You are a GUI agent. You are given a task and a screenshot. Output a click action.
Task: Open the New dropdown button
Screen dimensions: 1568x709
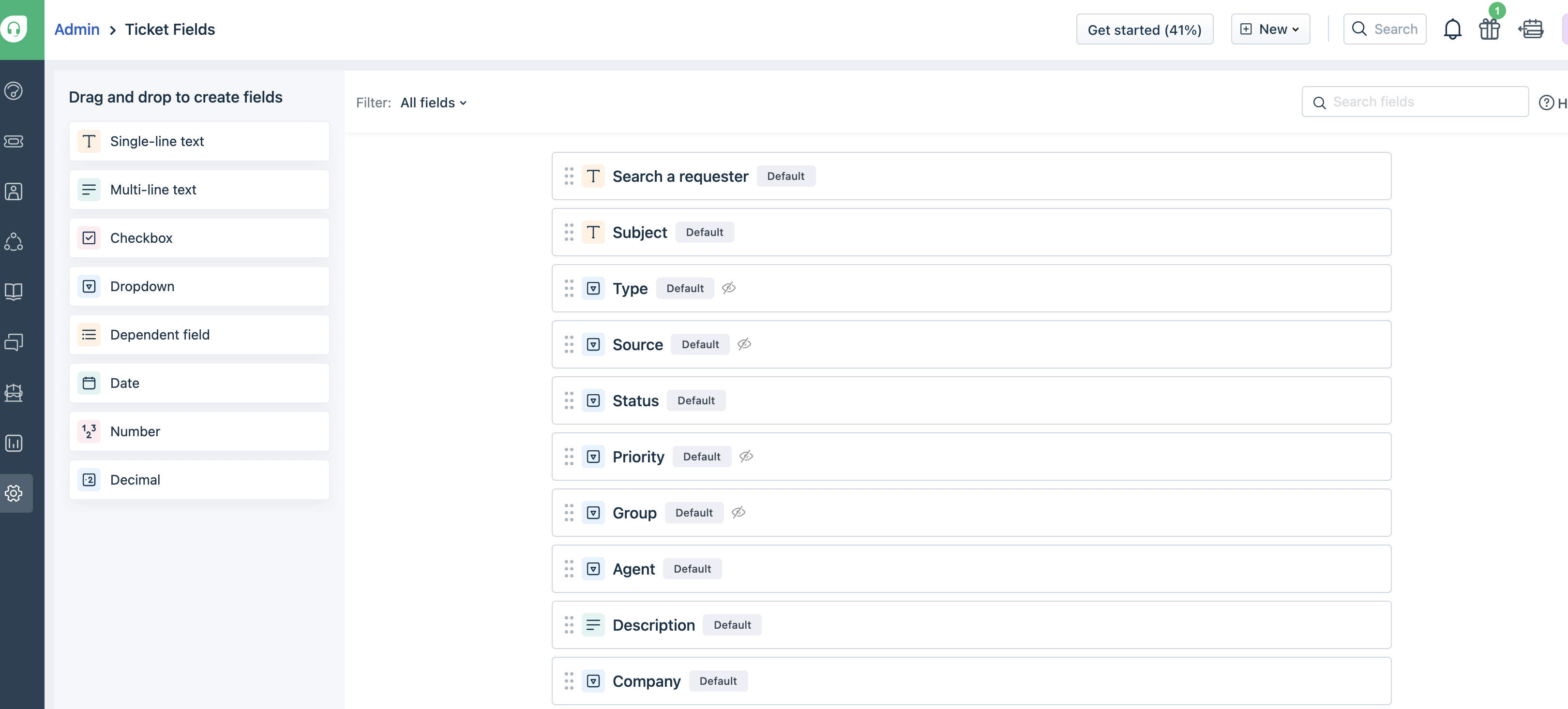[1270, 29]
